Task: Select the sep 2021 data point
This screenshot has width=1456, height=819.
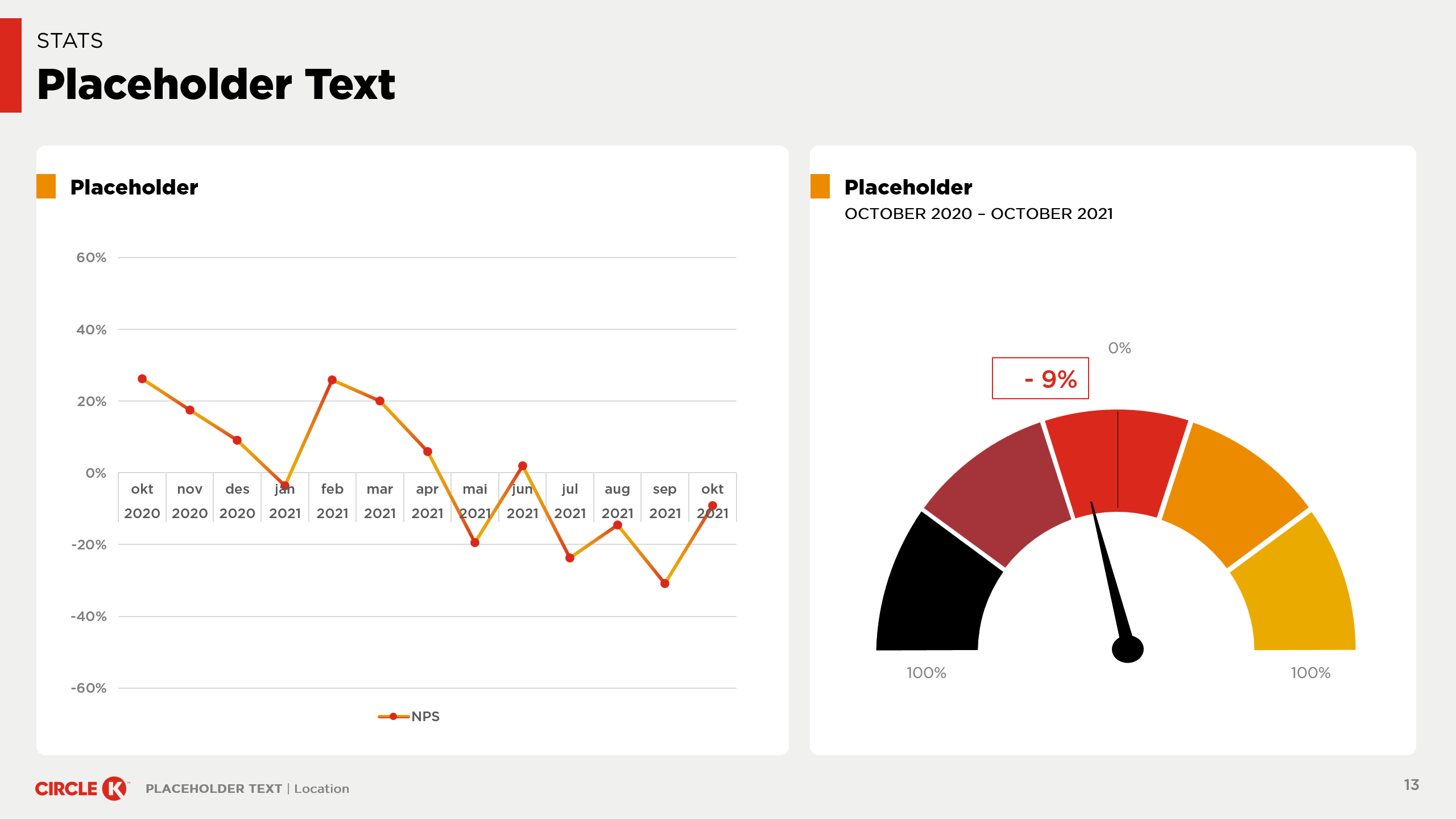Action: pyautogui.click(x=665, y=584)
